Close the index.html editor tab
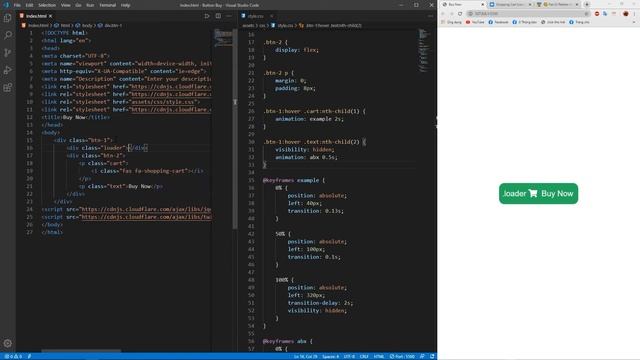The width and height of the screenshot is (640, 360). [51, 16]
